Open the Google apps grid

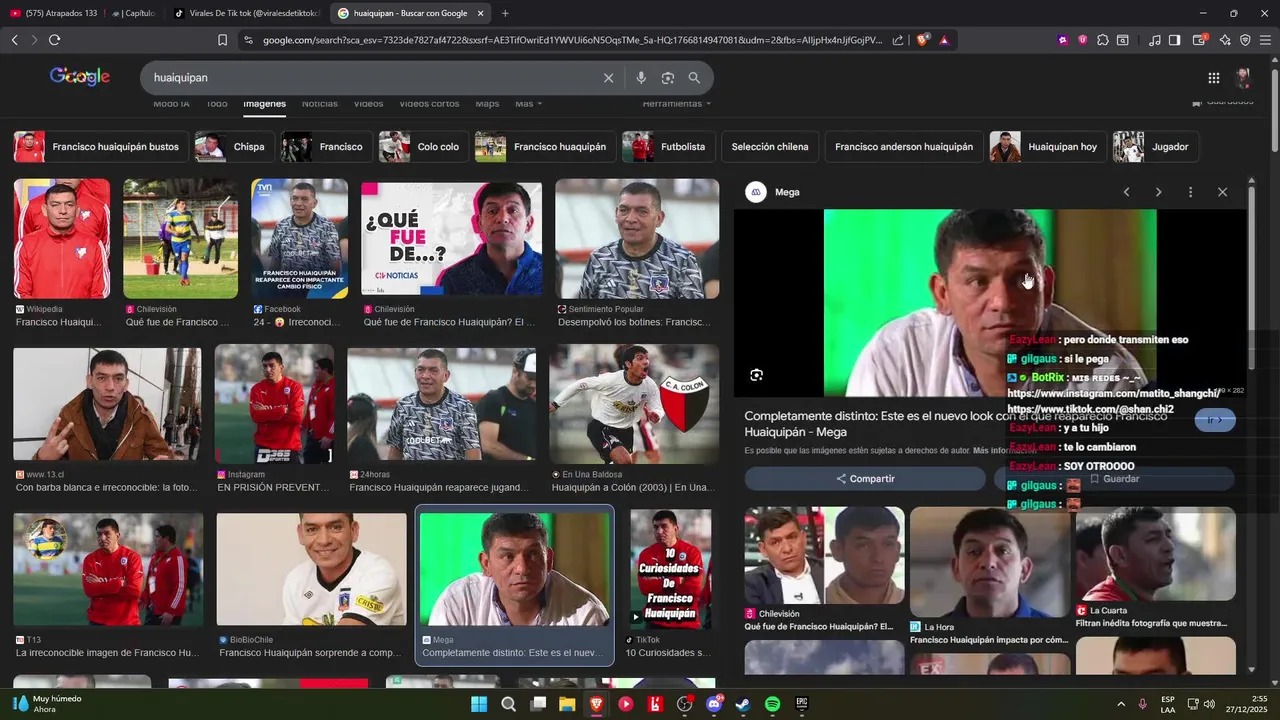point(1213,78)
